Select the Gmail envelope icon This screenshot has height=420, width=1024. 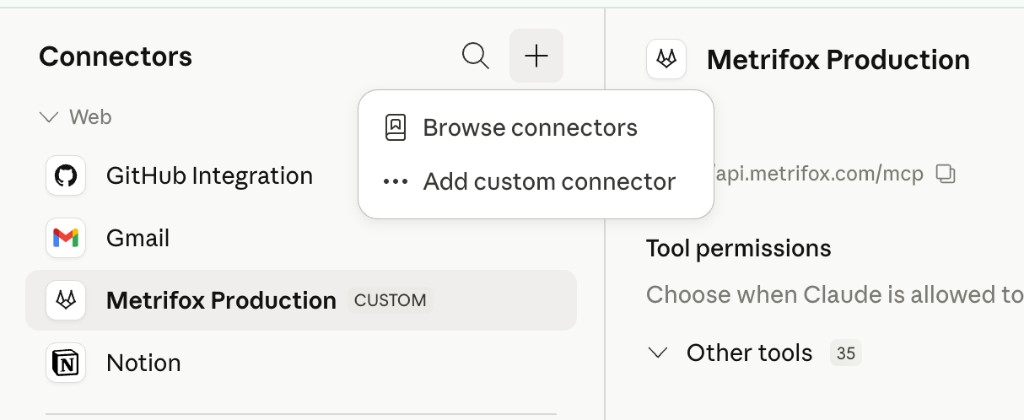(x=66, y=238)
